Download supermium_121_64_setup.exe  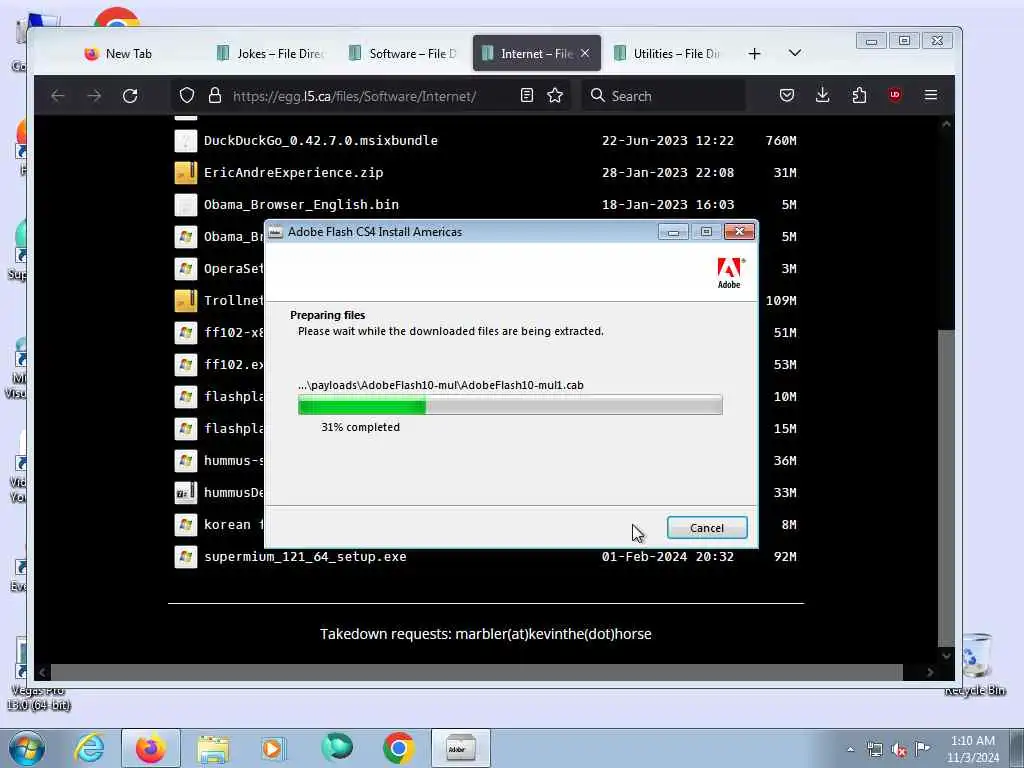(305, 556)
